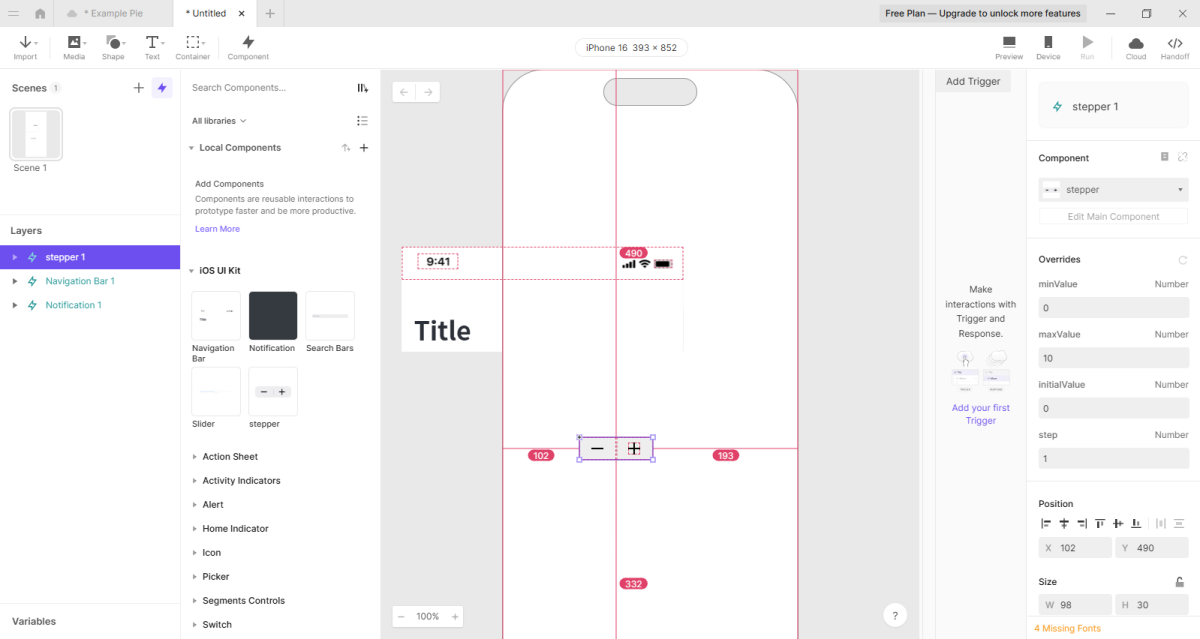Select the Slider component thumbnail
The height and width of the screenshot is (639, 1200).
point(216,392)
